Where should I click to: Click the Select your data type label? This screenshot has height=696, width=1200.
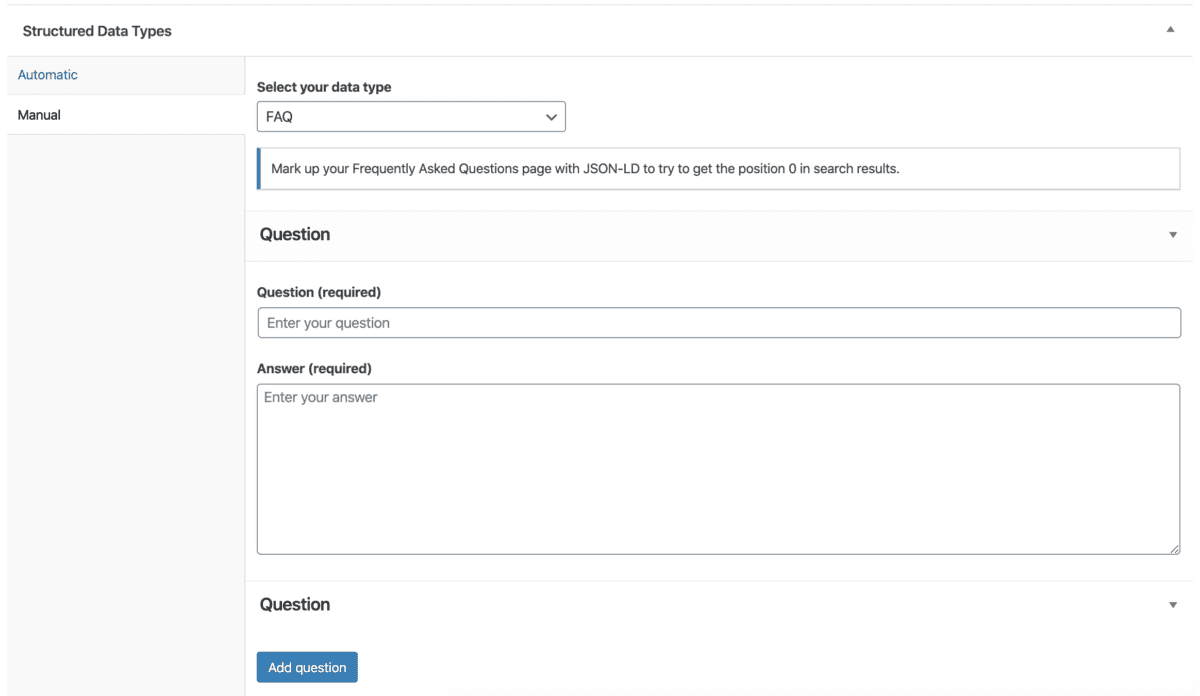324,87
